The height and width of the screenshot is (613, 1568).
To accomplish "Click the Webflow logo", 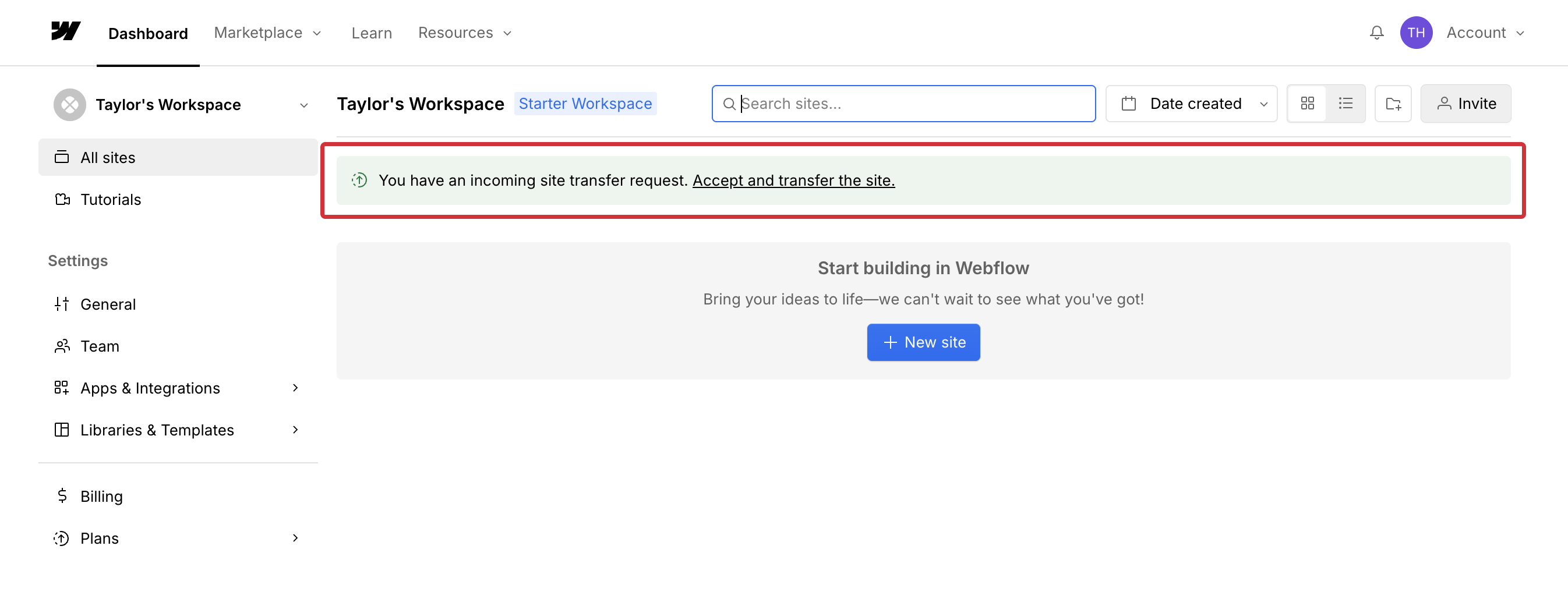I will [x=66, y=31].
